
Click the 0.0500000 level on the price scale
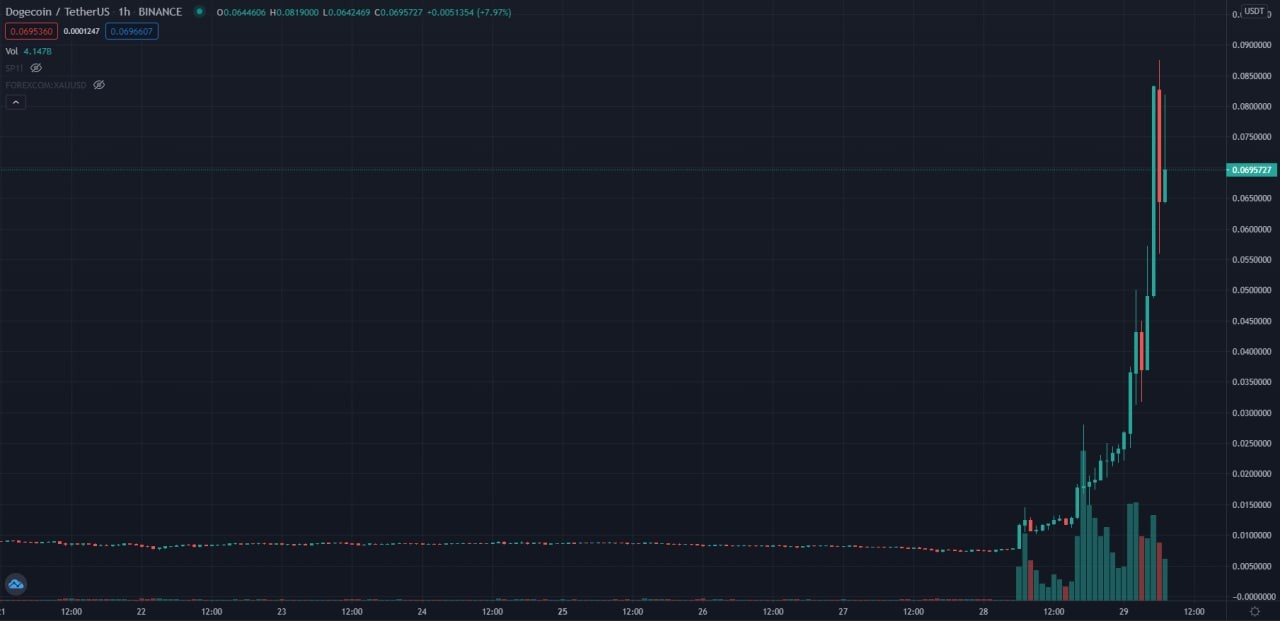click(x=1251, y=291)
